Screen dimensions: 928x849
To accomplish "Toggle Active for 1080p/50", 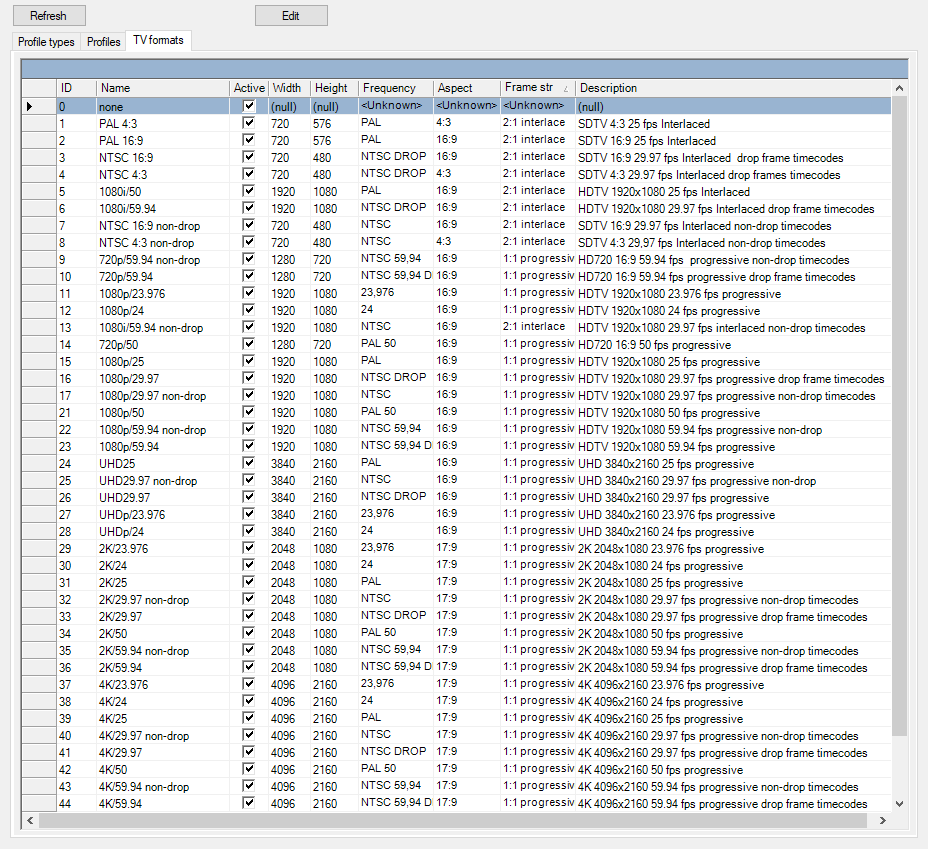I will click(249, 412).
